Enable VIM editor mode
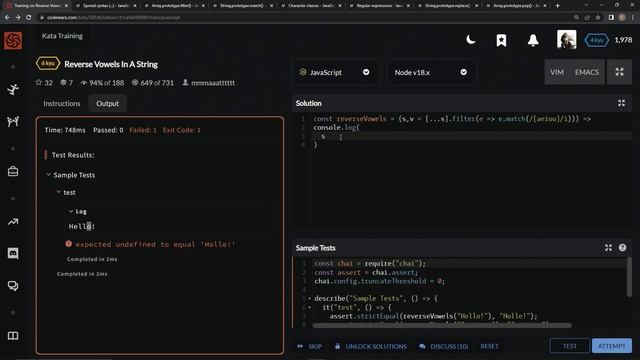640x360 pixels. tap(557, 72)
